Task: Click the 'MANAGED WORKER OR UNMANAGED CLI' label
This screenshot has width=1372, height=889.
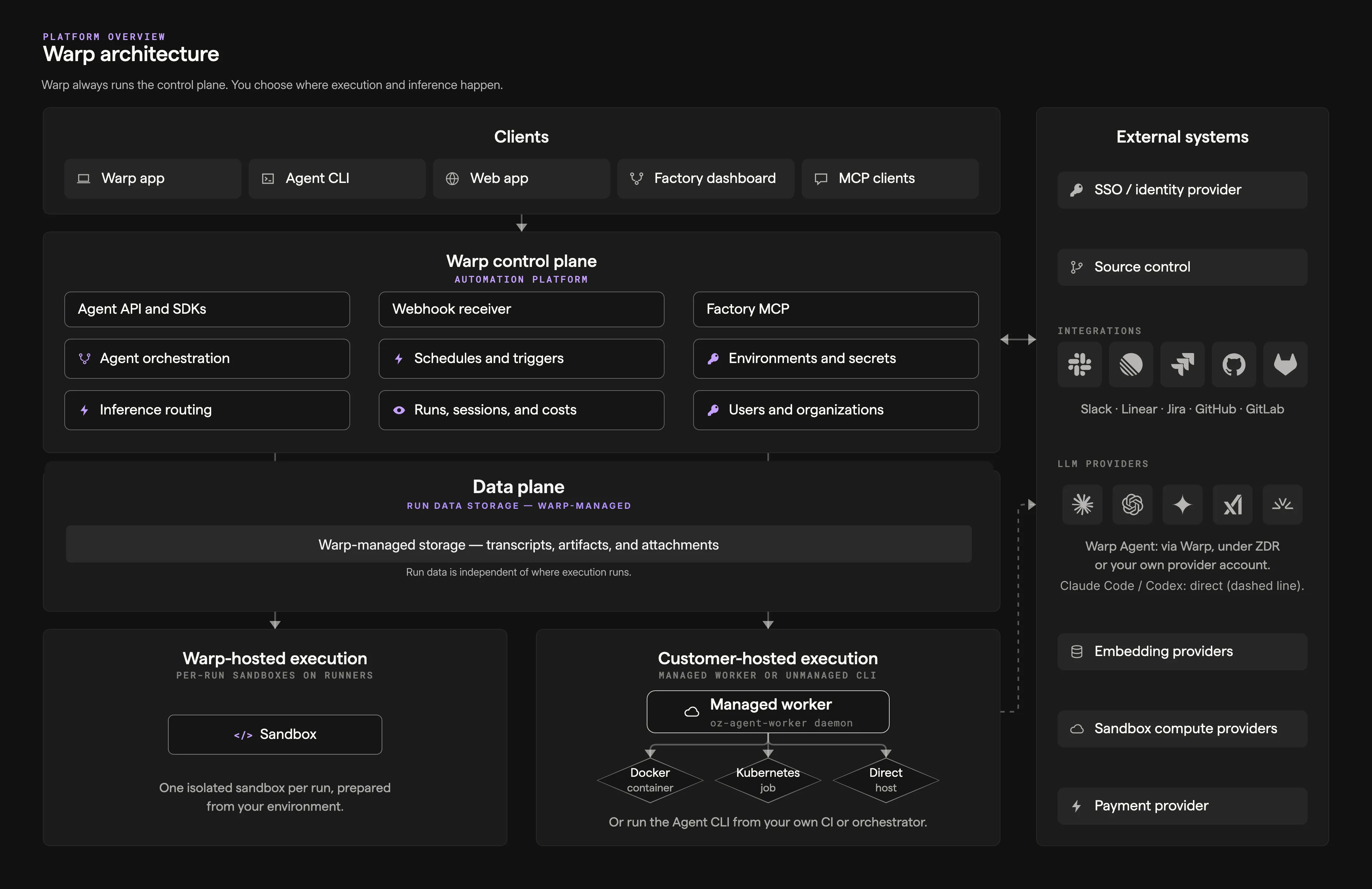Action: [x=768, y=675]
